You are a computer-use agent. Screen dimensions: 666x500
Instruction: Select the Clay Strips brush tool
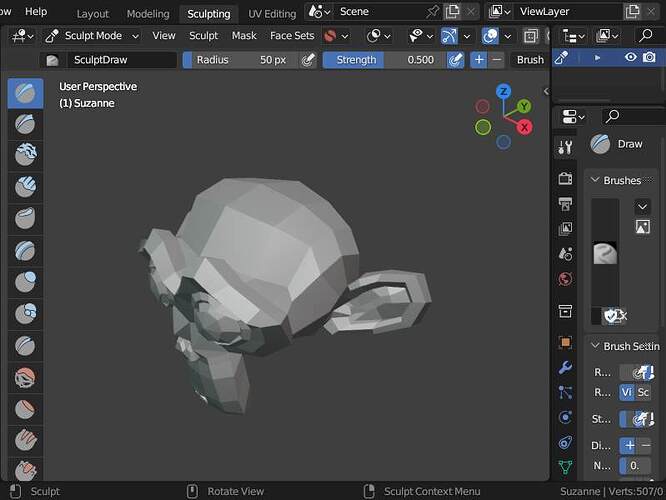(25, 187)
